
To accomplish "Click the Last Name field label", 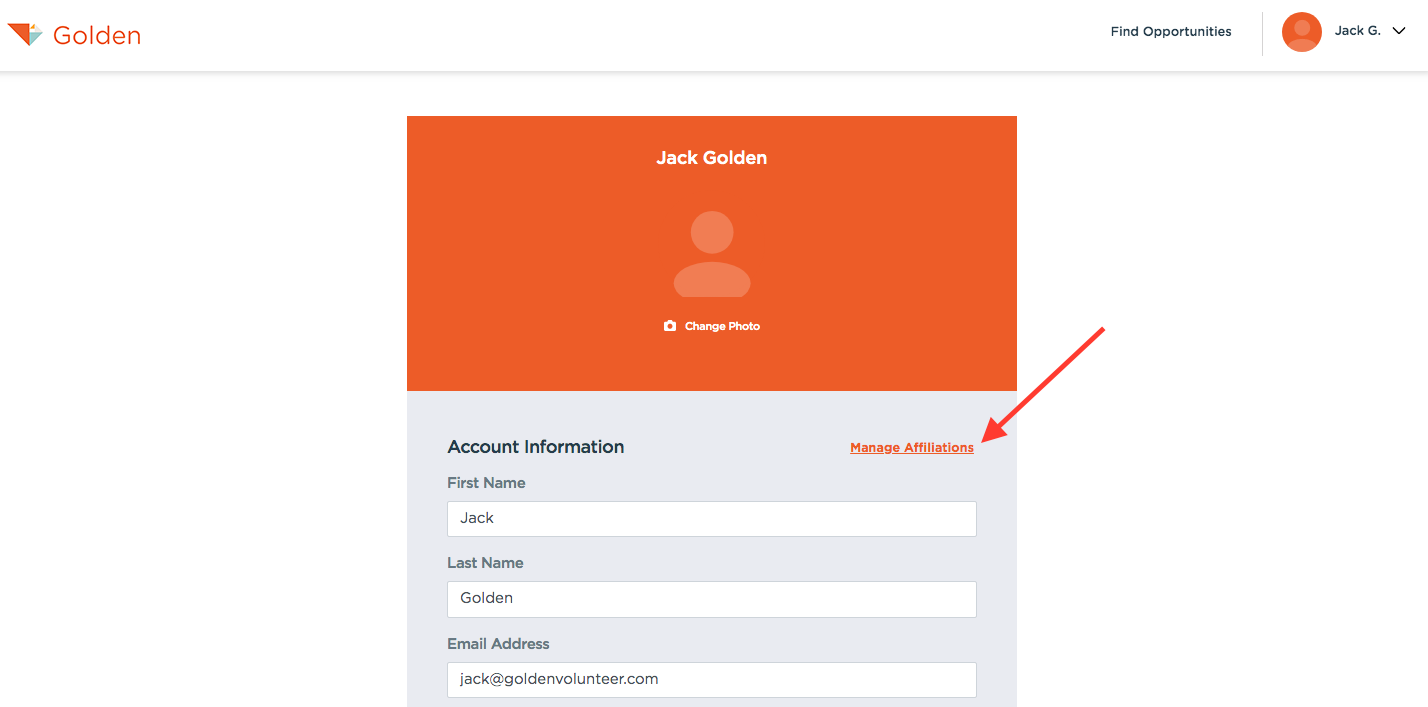I will pos(485,563).
